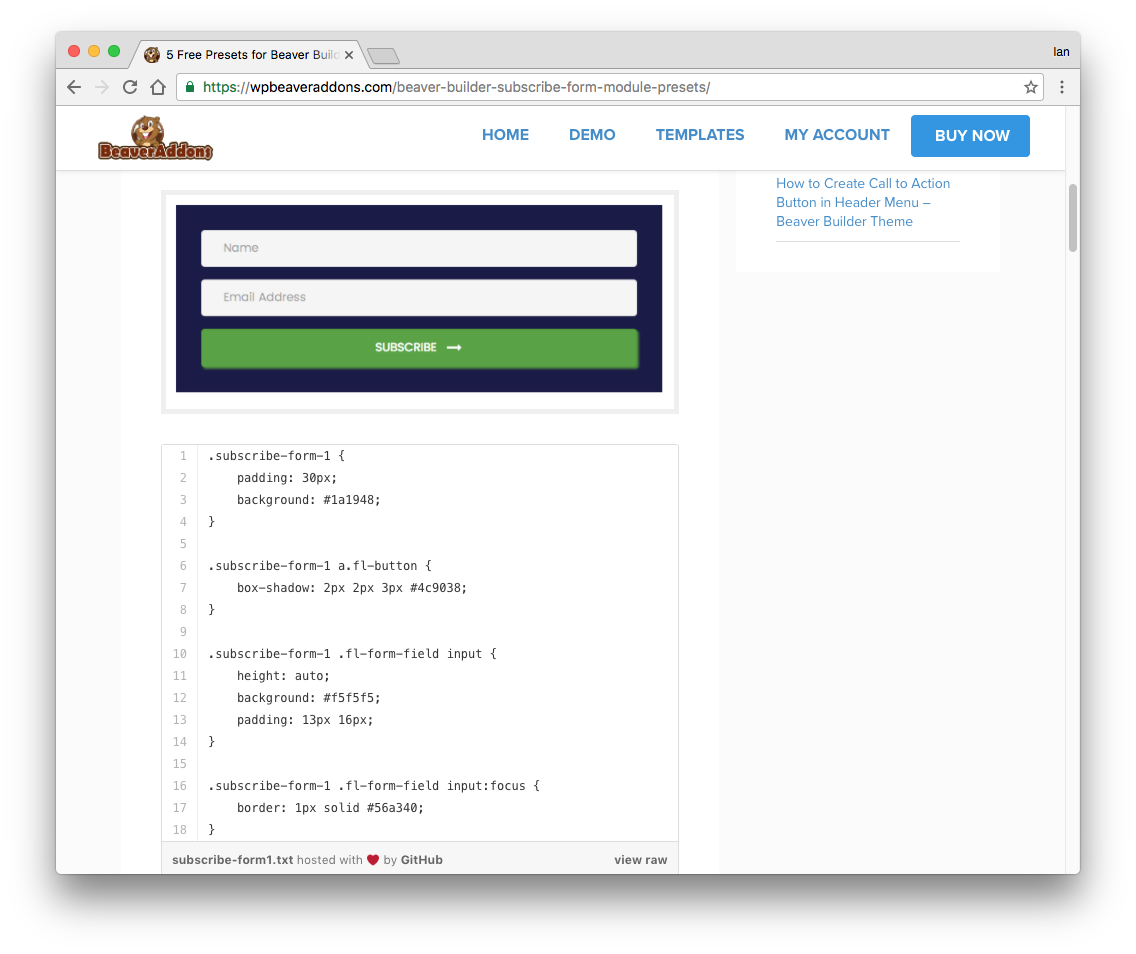Click code text 'background: #1a1948;'
Screen dimensions: 1136x954
pos(309,500)
